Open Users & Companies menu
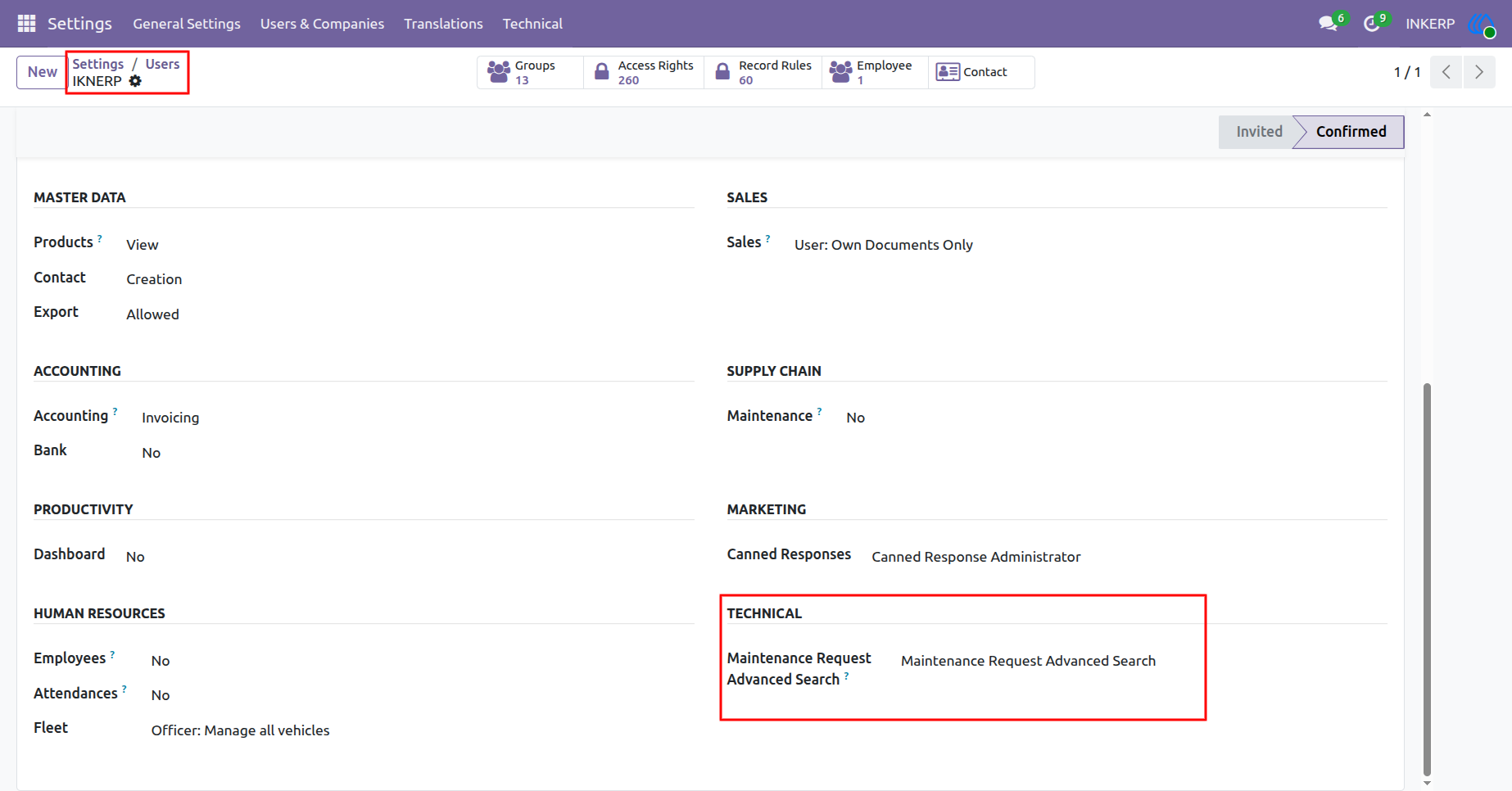1512x791 pixels. (322, 24)
